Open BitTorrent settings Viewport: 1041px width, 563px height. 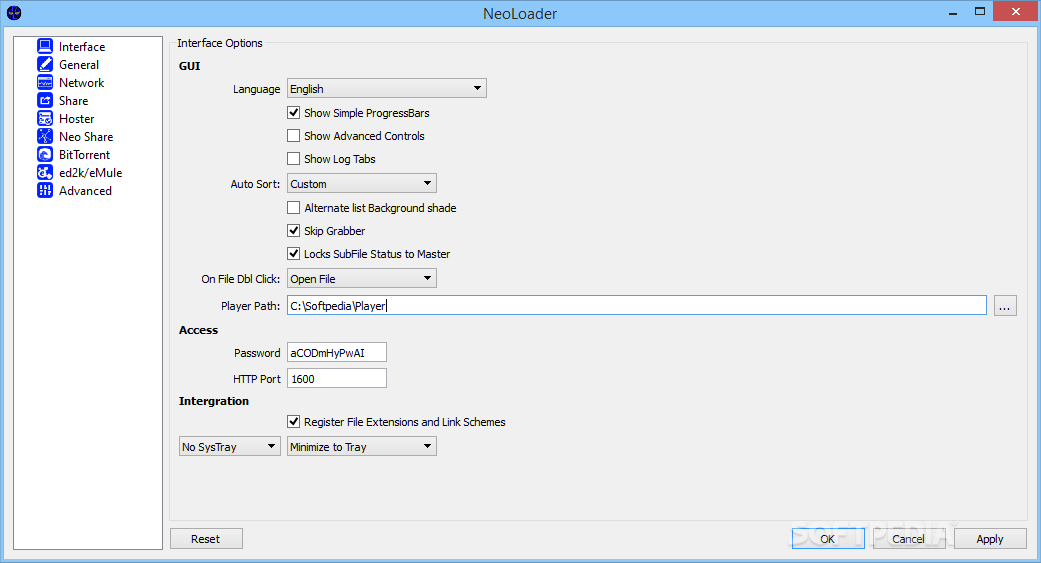(84, 154)
